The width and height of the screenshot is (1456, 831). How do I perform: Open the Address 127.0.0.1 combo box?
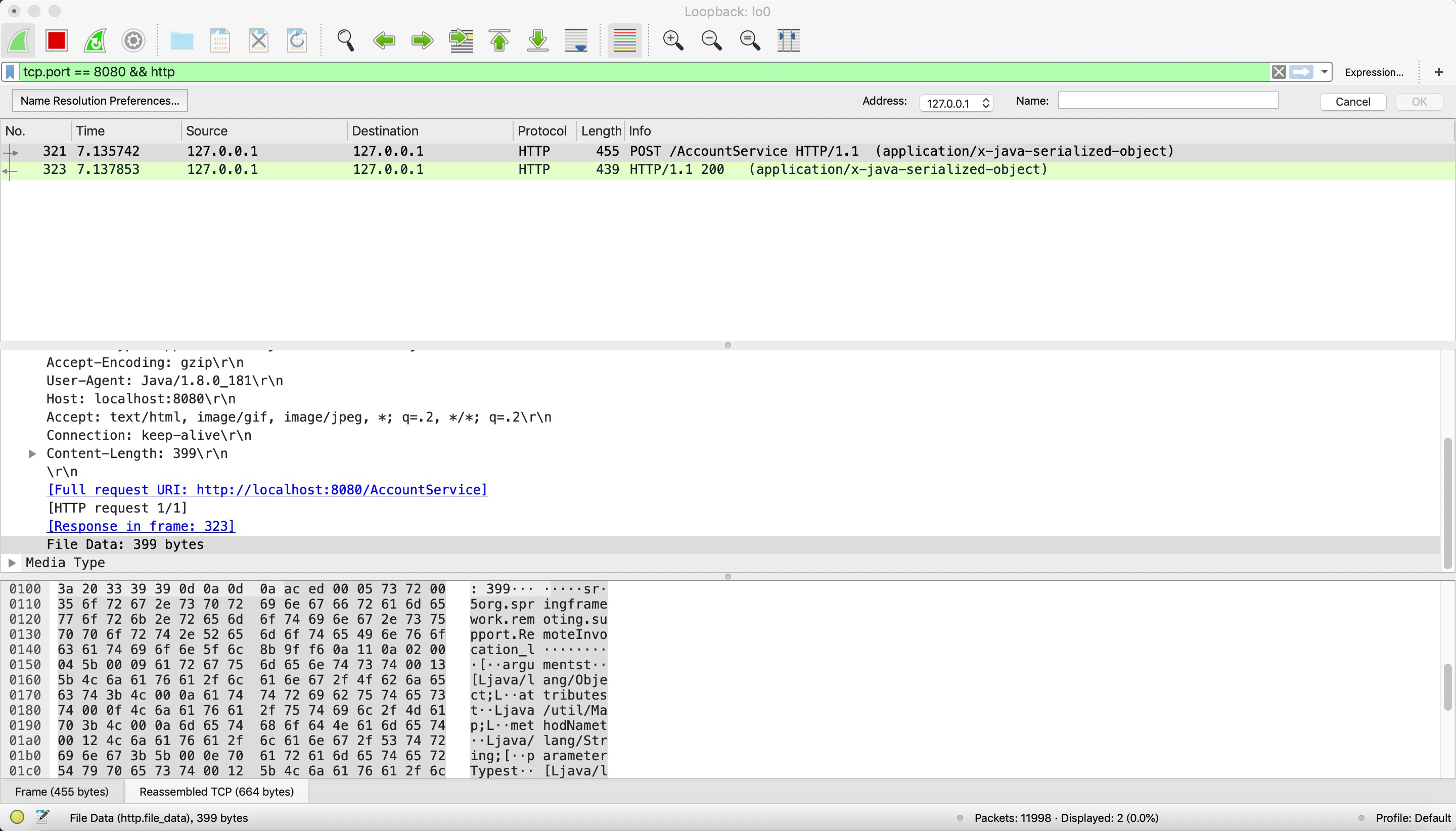(956, 103)
